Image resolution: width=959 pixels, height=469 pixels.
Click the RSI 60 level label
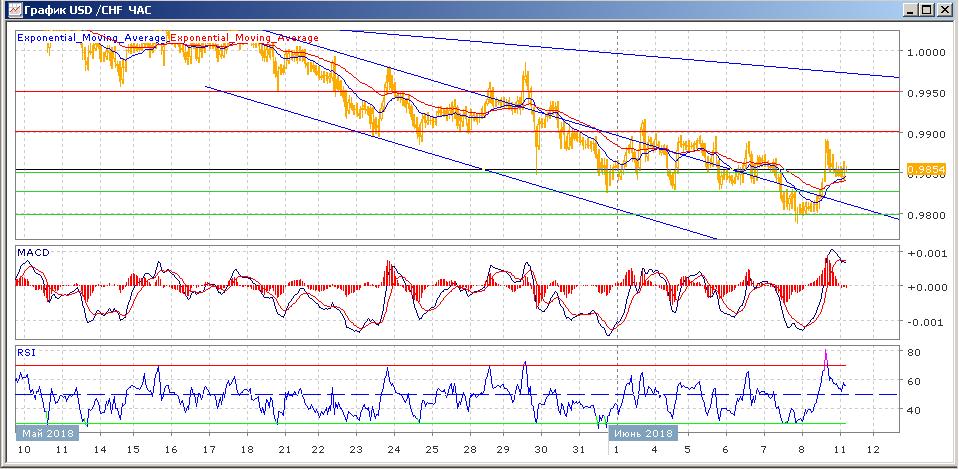[x=914, y=382]
